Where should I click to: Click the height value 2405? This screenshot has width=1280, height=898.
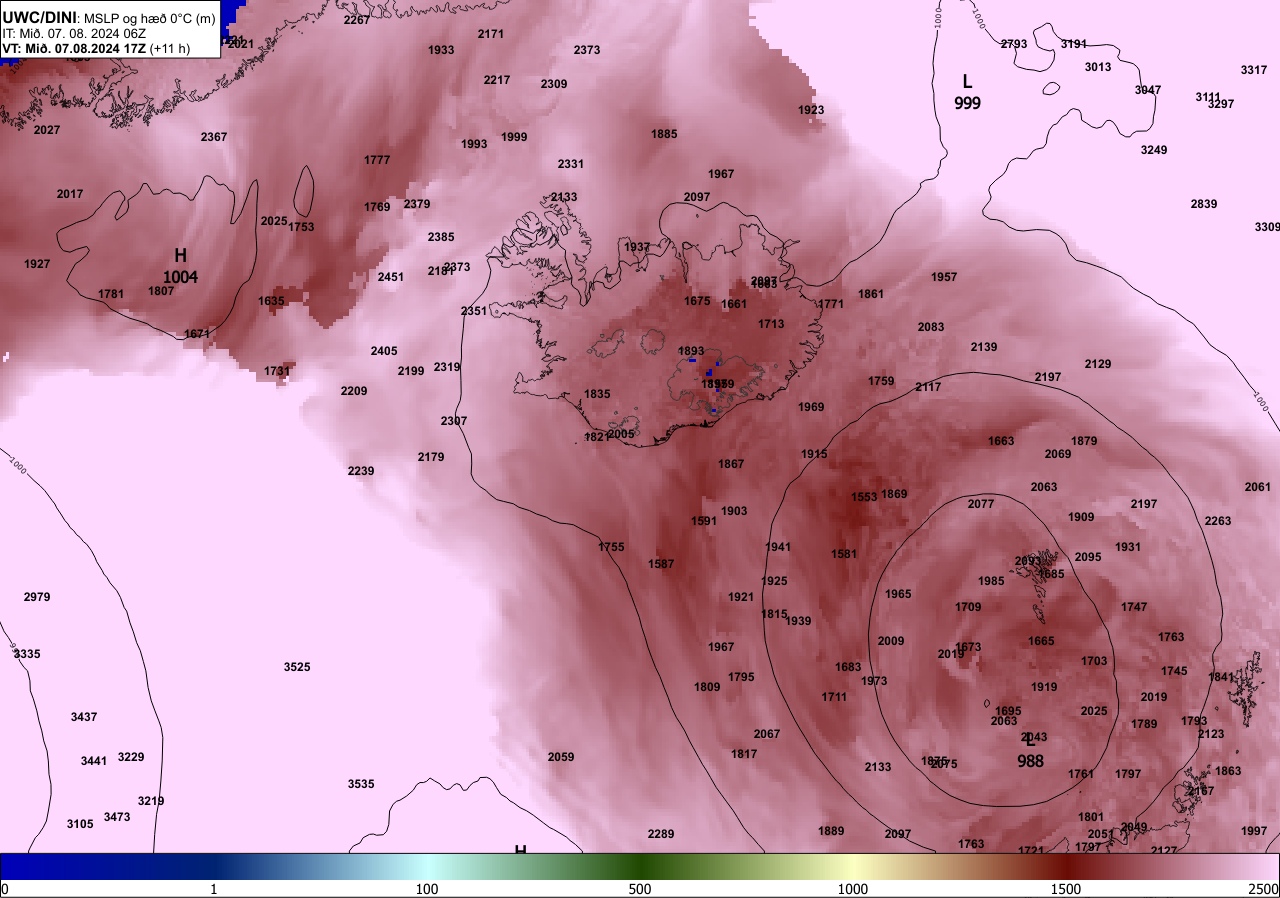(x=384, y=351)
